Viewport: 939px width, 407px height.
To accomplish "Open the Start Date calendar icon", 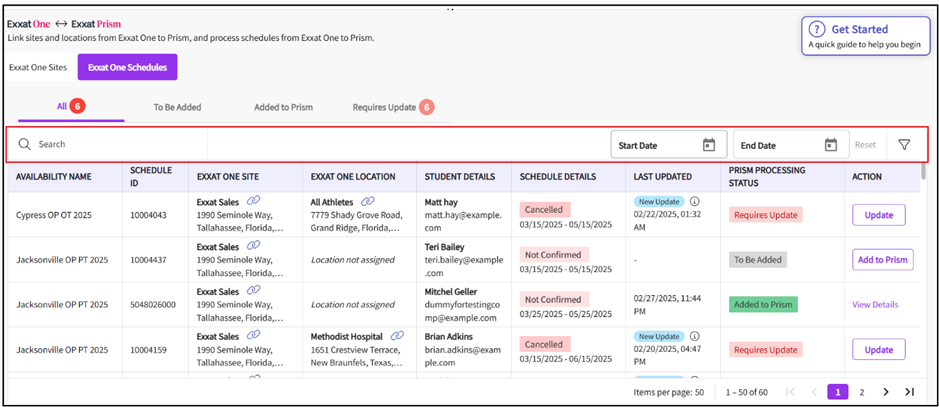I will coord(709,145).
